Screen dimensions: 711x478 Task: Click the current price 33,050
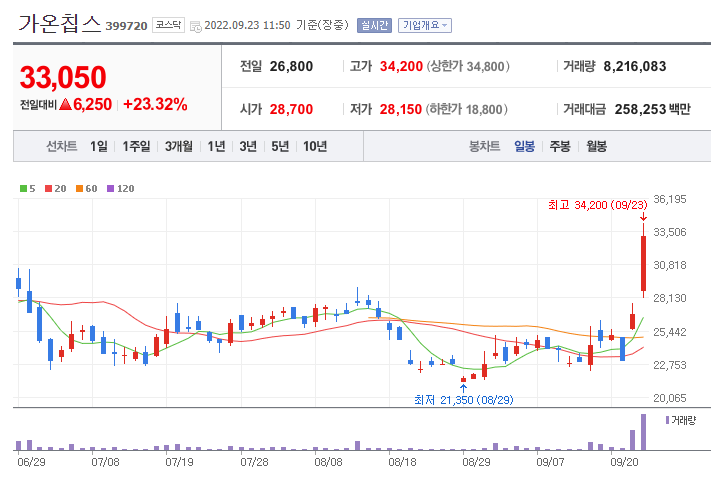pyautogui.click(x=63, y=77)
